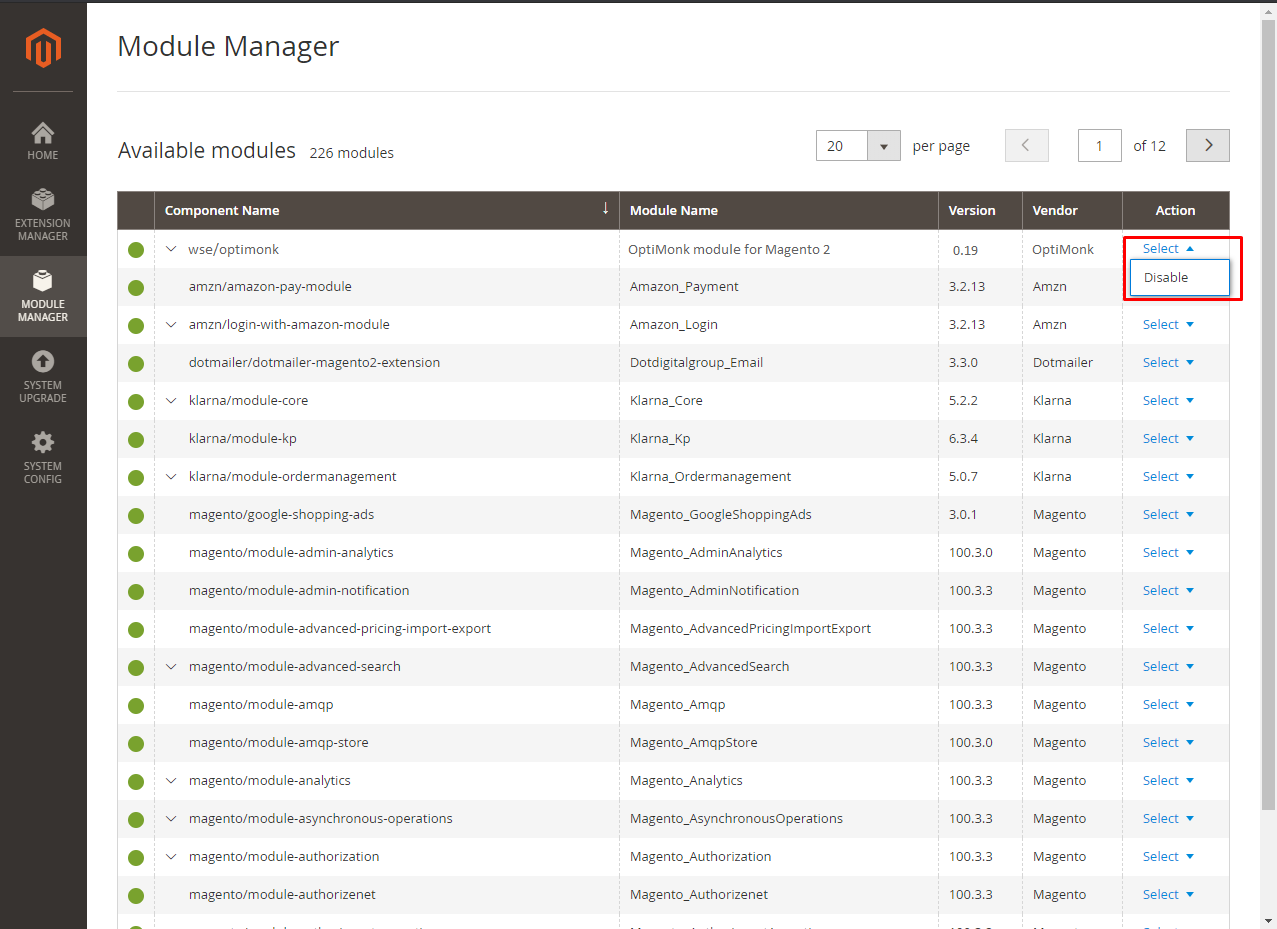The width and height of the screenshot is (1277, 929).
Task: Click green status dot for magento/google-shopping-ads
Action: coord(136,516)
